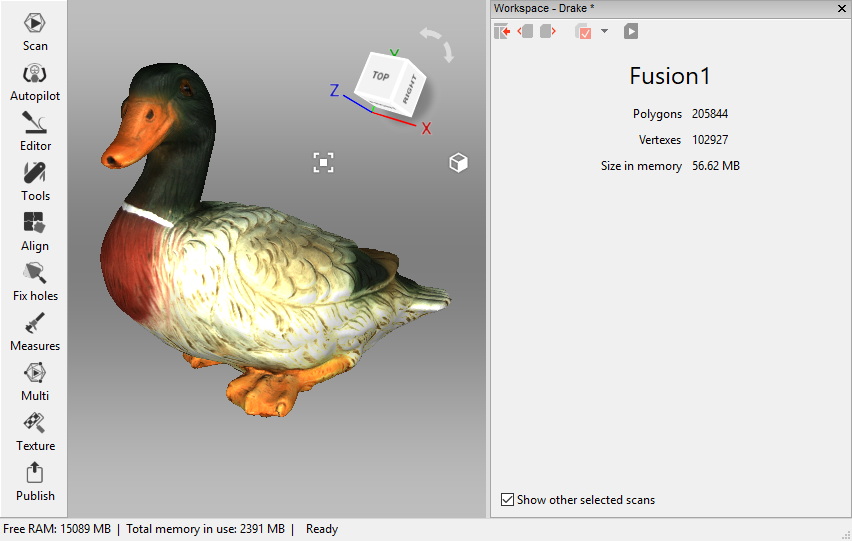Open the Texture panel
This screenshot has width=852, height=541.
(35, 431)
